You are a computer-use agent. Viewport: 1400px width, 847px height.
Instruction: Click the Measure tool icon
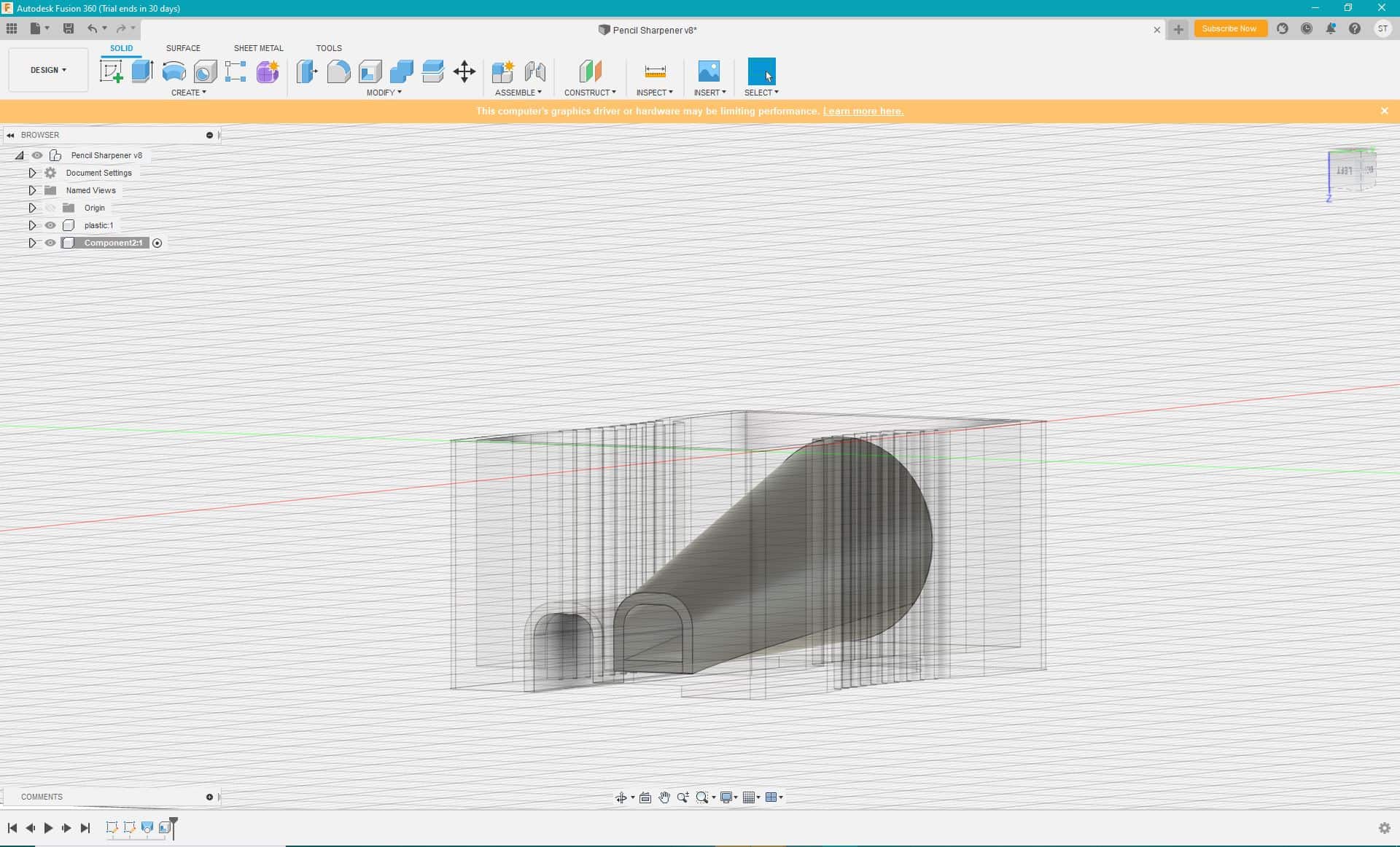point(655,71)
